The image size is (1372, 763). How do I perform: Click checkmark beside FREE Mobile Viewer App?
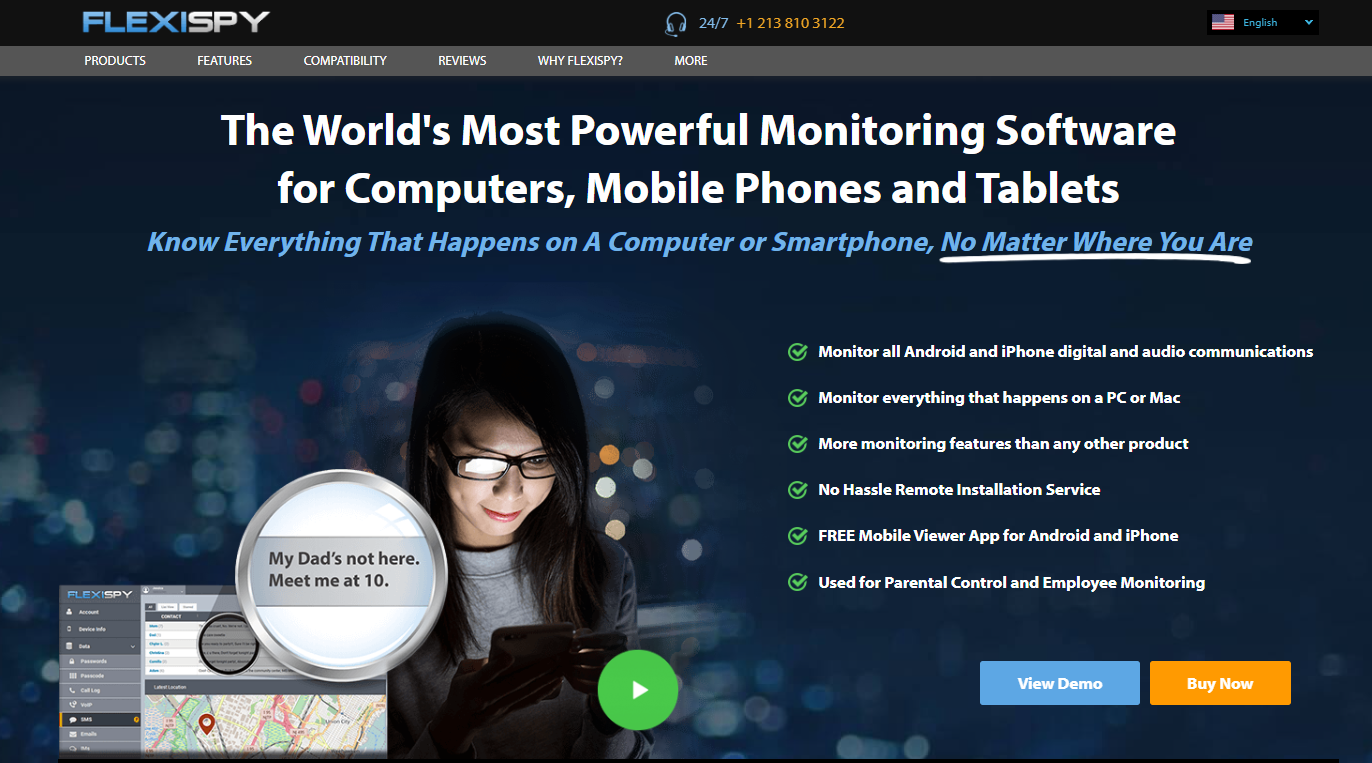tap(798, 536)
